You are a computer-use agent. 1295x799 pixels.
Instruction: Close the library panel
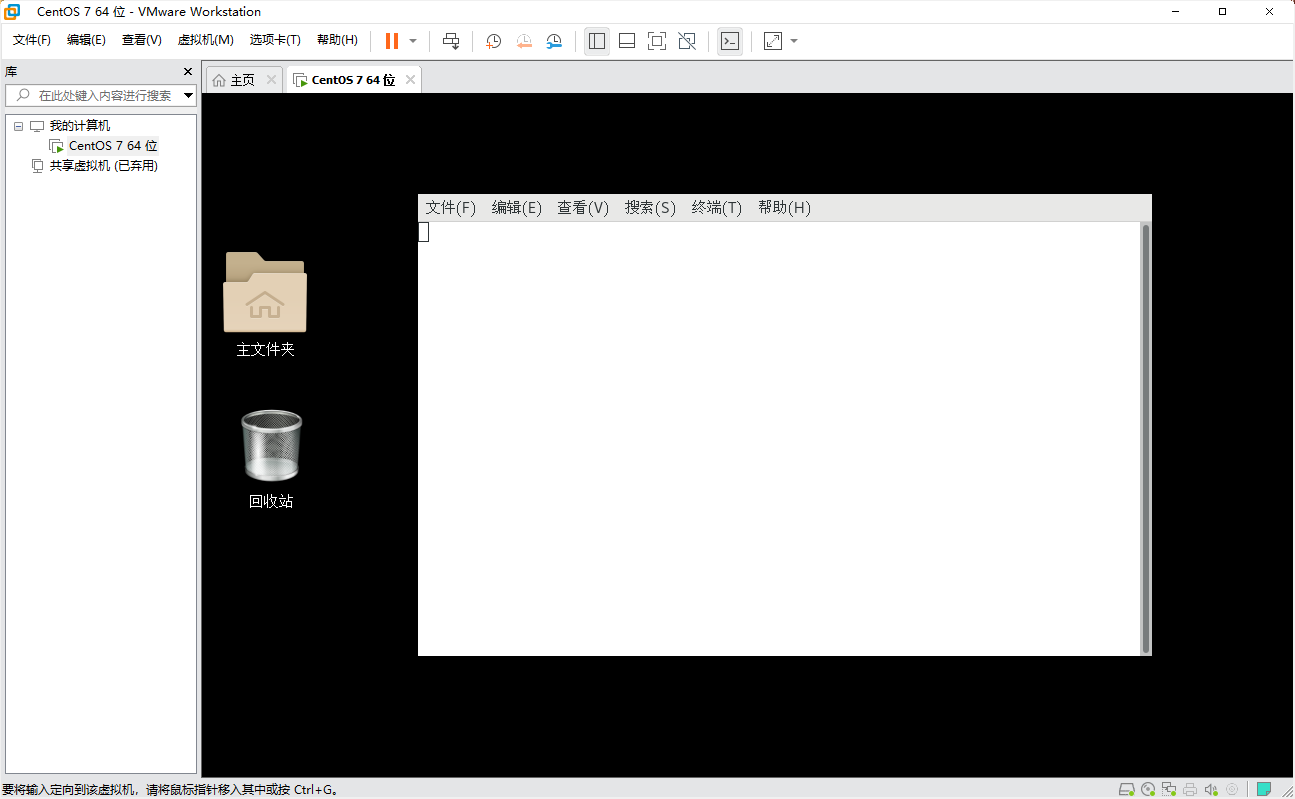pos(188,72)
